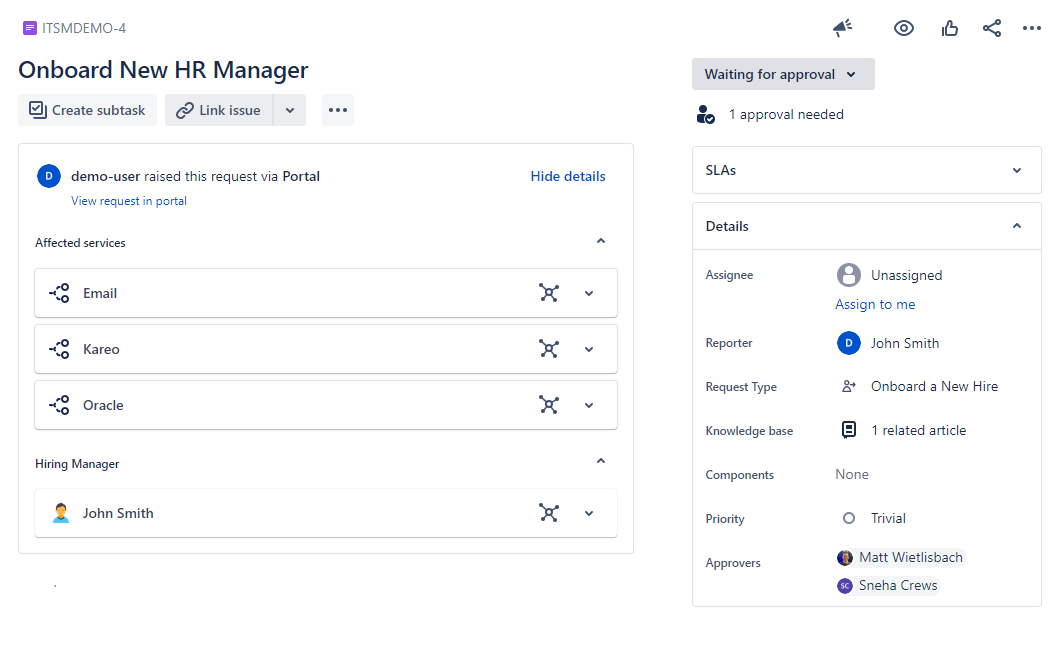Screen dimensions: 1054x660
Task: Click the Onboard New HR Manager title
Action: [163, 70]
